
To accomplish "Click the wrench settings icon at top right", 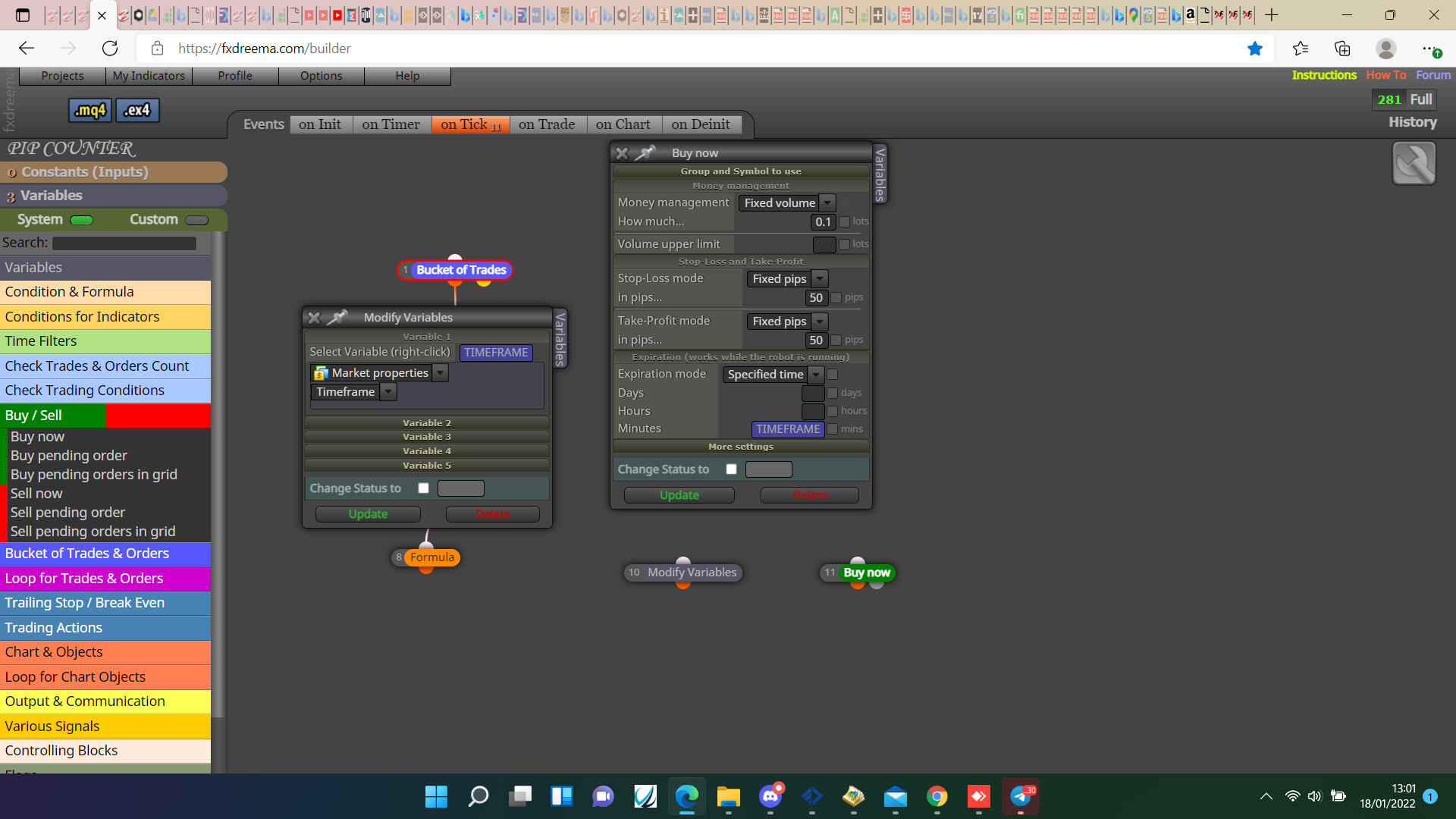I will (x=1414, y=163).
